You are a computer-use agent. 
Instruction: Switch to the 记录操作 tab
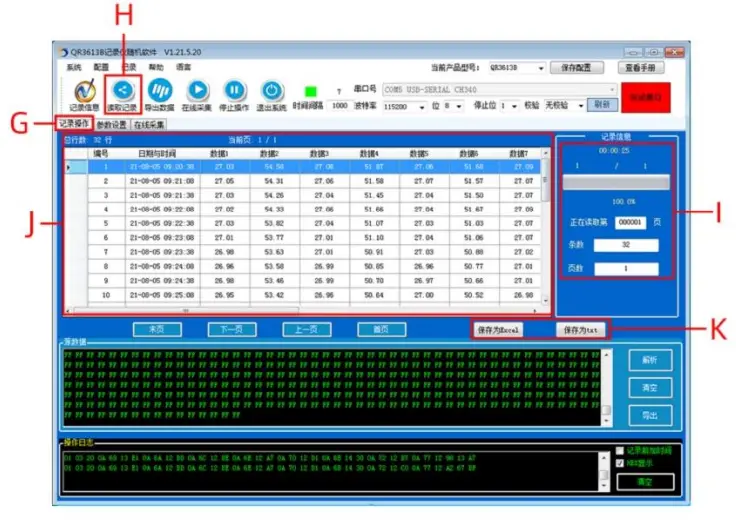pos(74,123)
